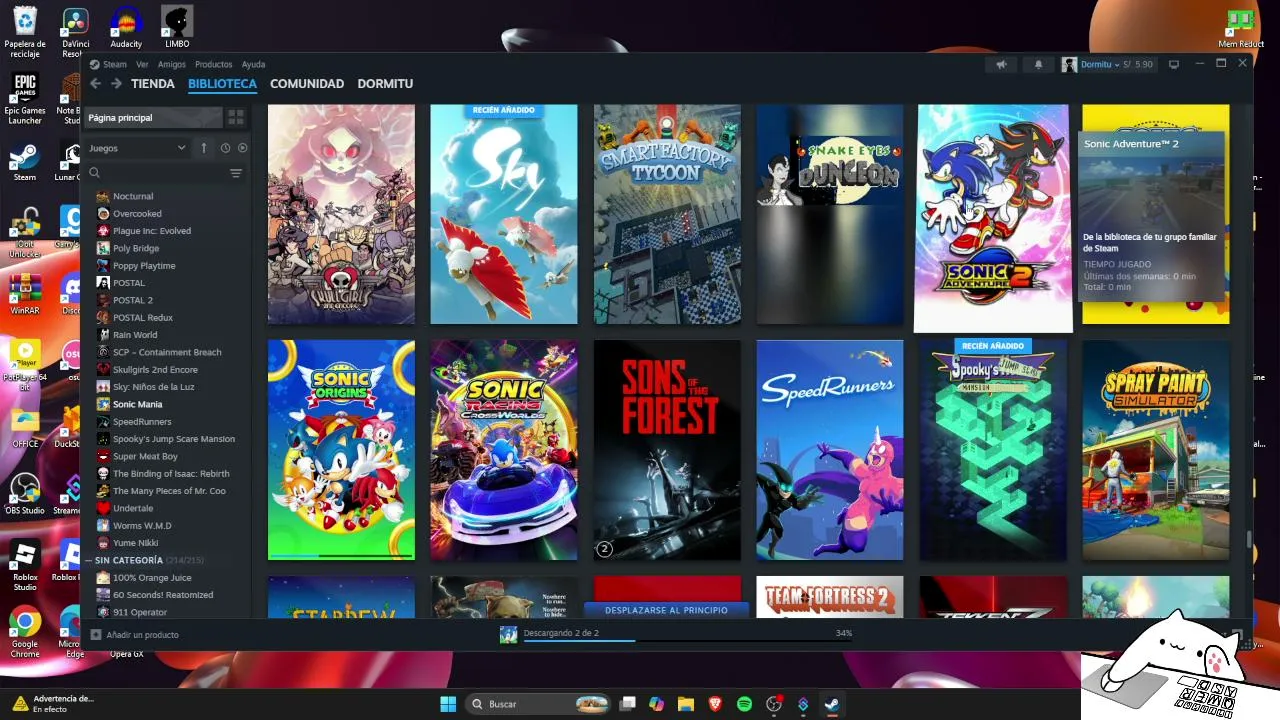The image size is (1280, 720).
Task: Open the Mem Reduct desktop icon
Action: click(x=1241, y=28)
